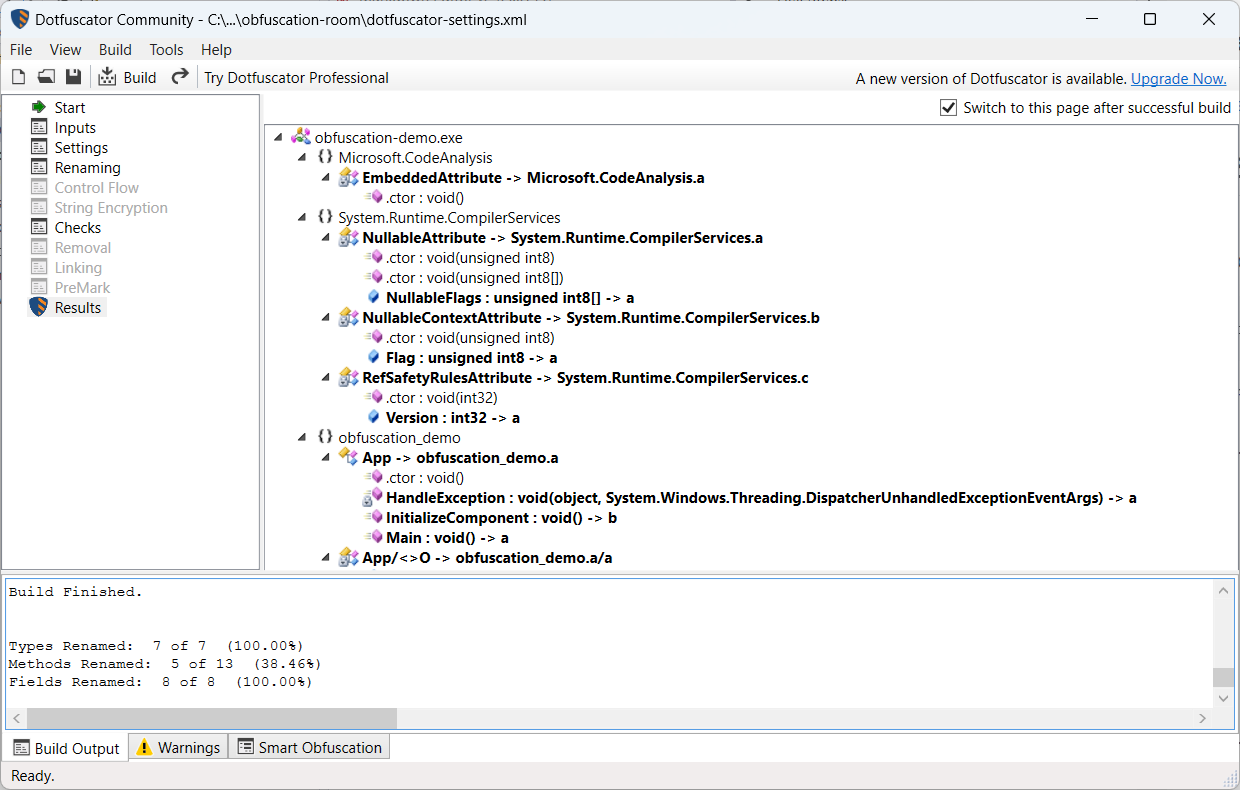Switch to the Smart Obfuscation tab

pos(309,747)
